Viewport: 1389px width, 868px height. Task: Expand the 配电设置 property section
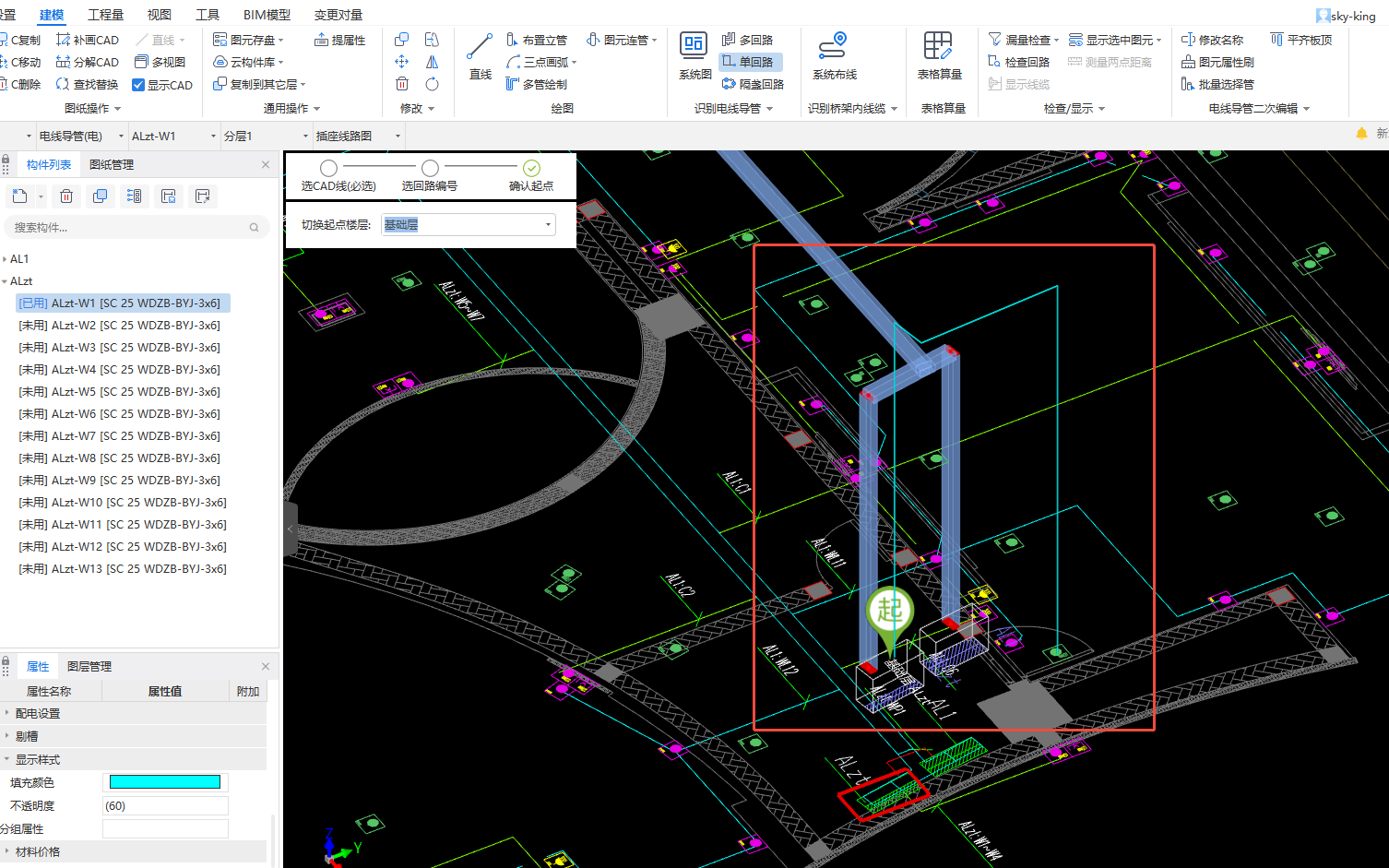[x=7, y=713]
